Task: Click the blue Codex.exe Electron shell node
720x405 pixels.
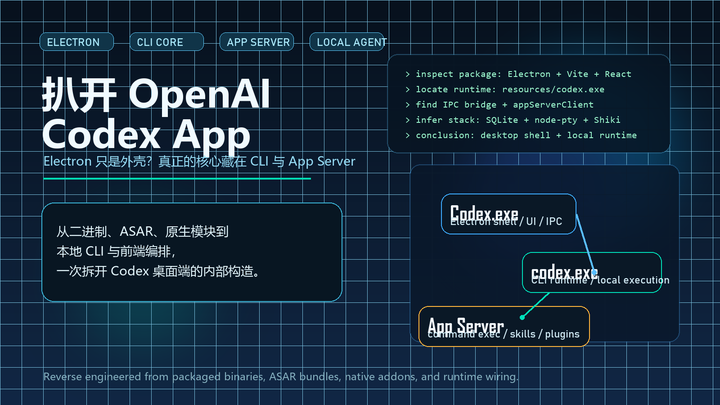Action: point(508,214)
